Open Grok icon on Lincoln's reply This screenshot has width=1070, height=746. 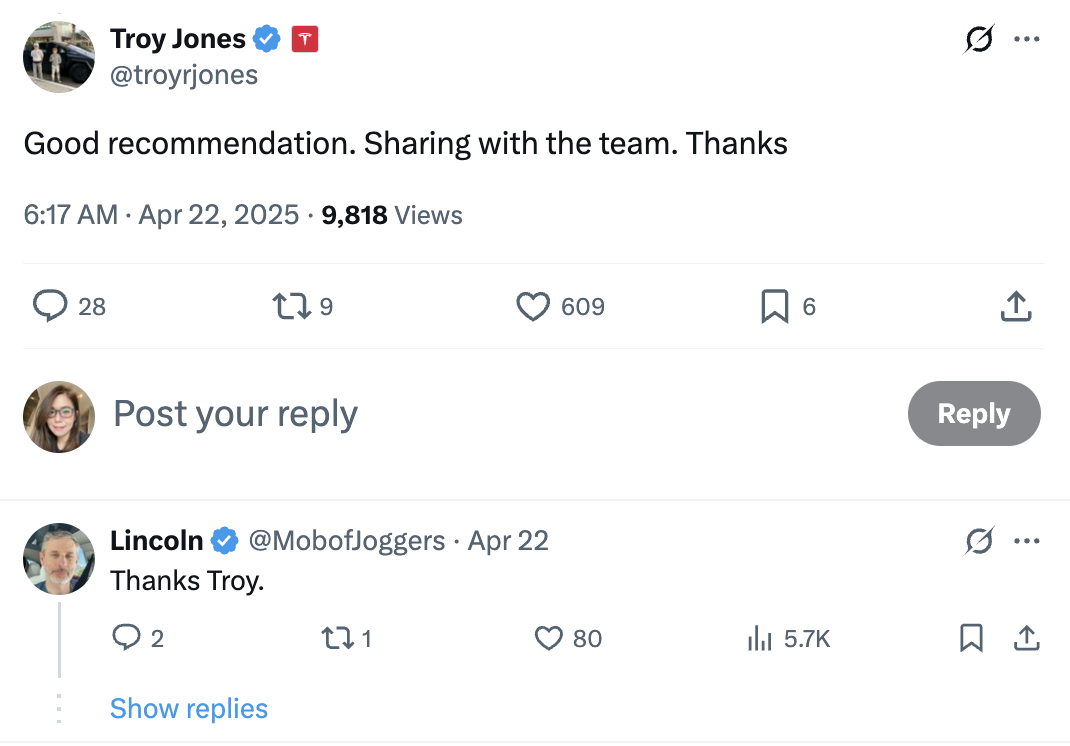point(979,541)
